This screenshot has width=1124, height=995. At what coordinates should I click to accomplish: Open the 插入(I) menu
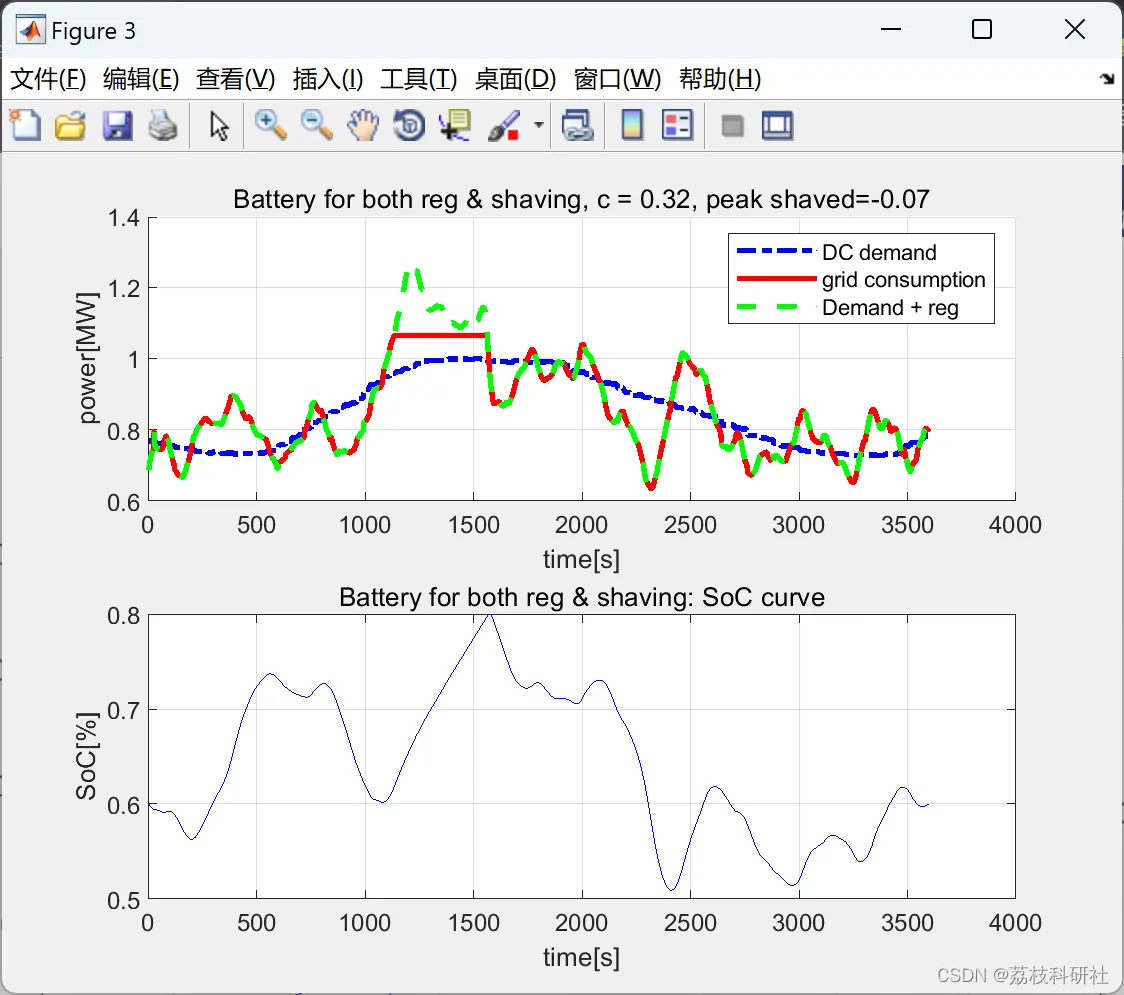tap(328, 79)
